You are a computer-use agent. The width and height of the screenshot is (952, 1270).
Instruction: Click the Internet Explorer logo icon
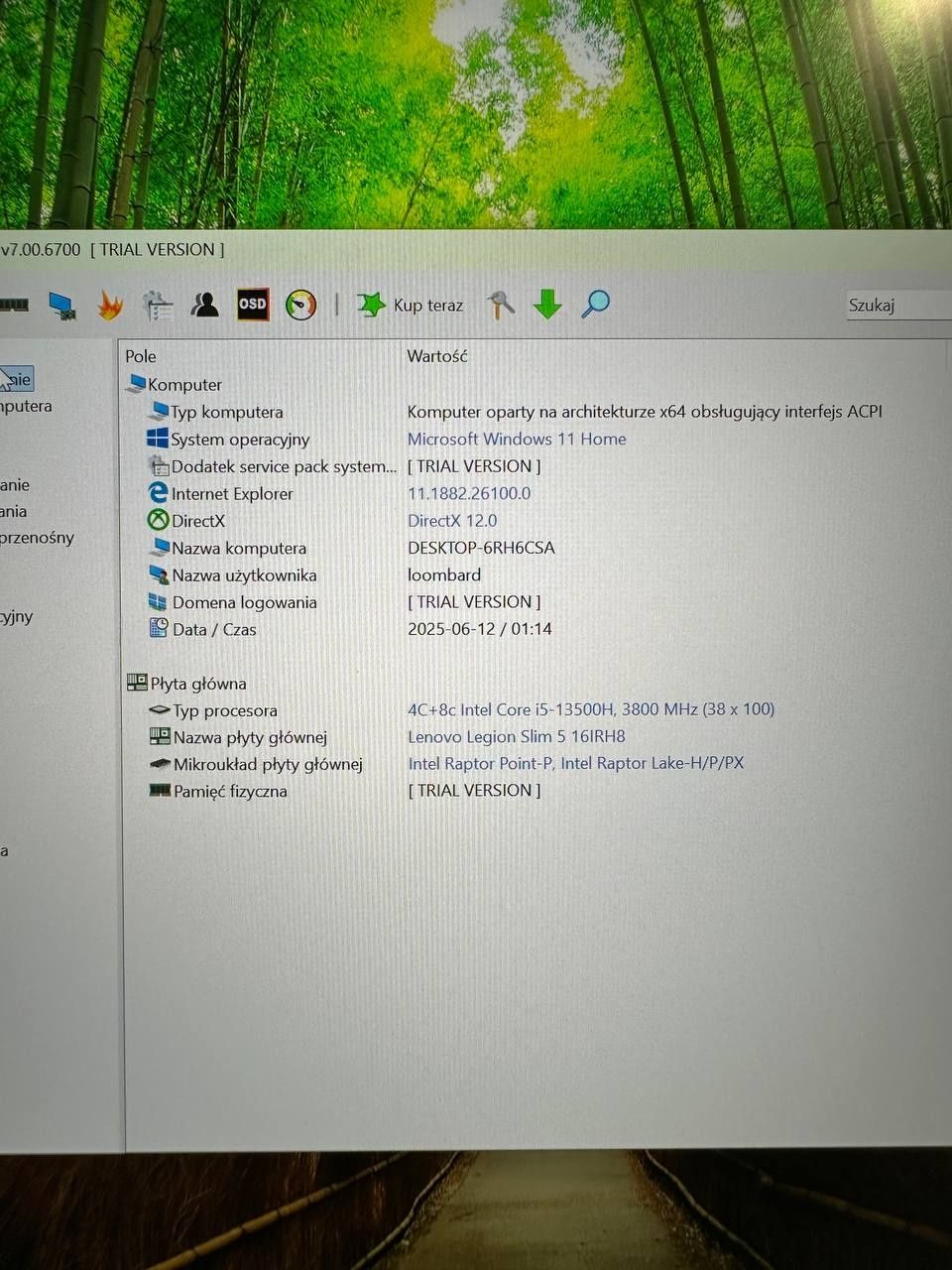coord(158,492)
